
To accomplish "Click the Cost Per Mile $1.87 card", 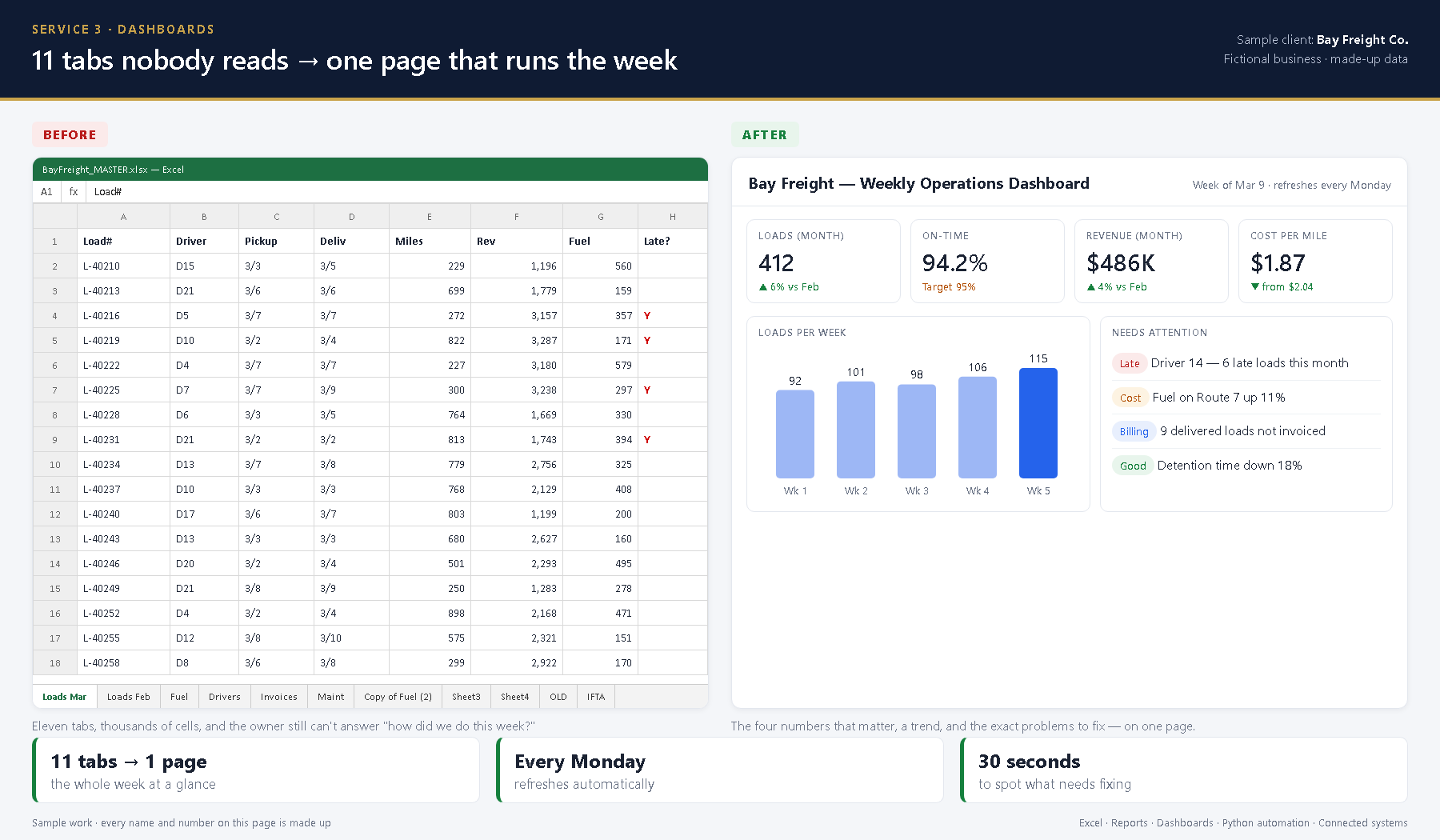I will (1315, 262).
